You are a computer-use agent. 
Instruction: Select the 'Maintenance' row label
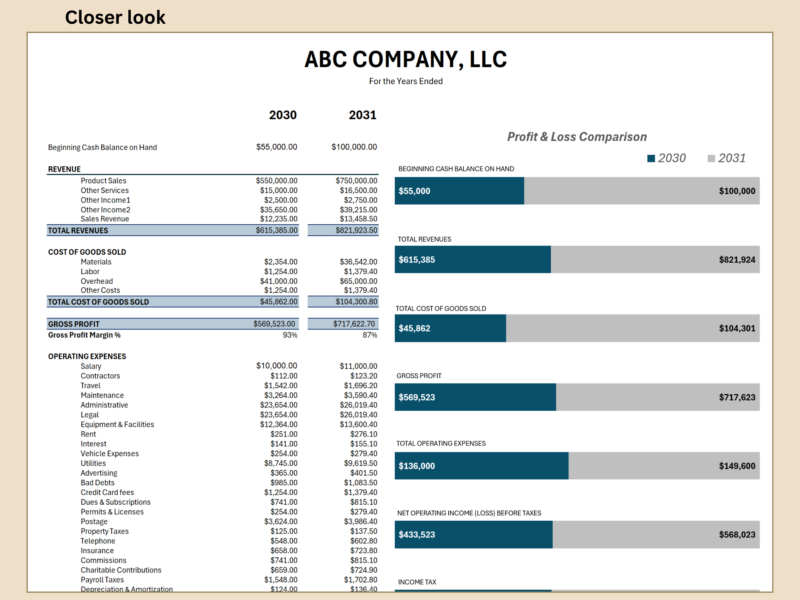point(102,395)
